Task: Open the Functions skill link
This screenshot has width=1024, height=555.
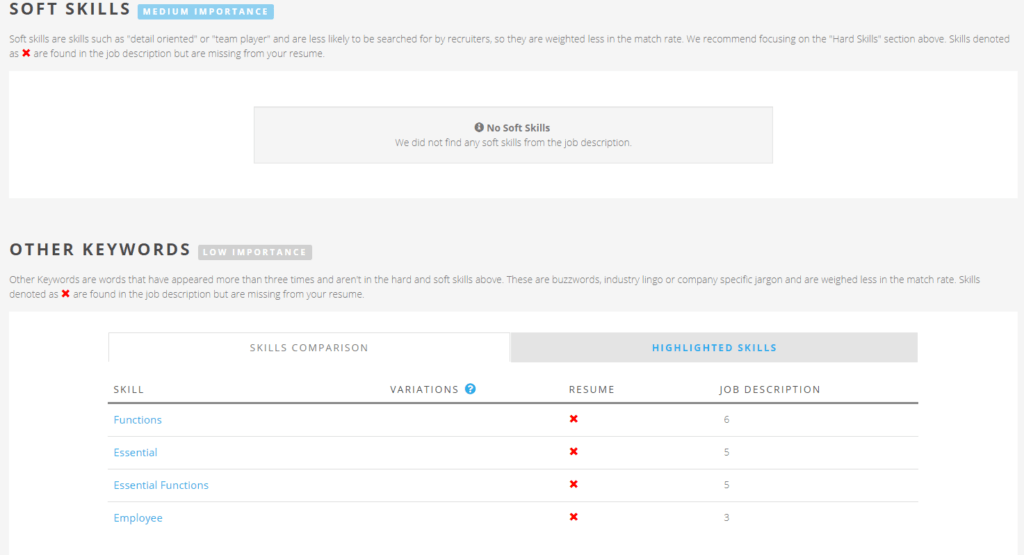Action: tap(137, 420)
